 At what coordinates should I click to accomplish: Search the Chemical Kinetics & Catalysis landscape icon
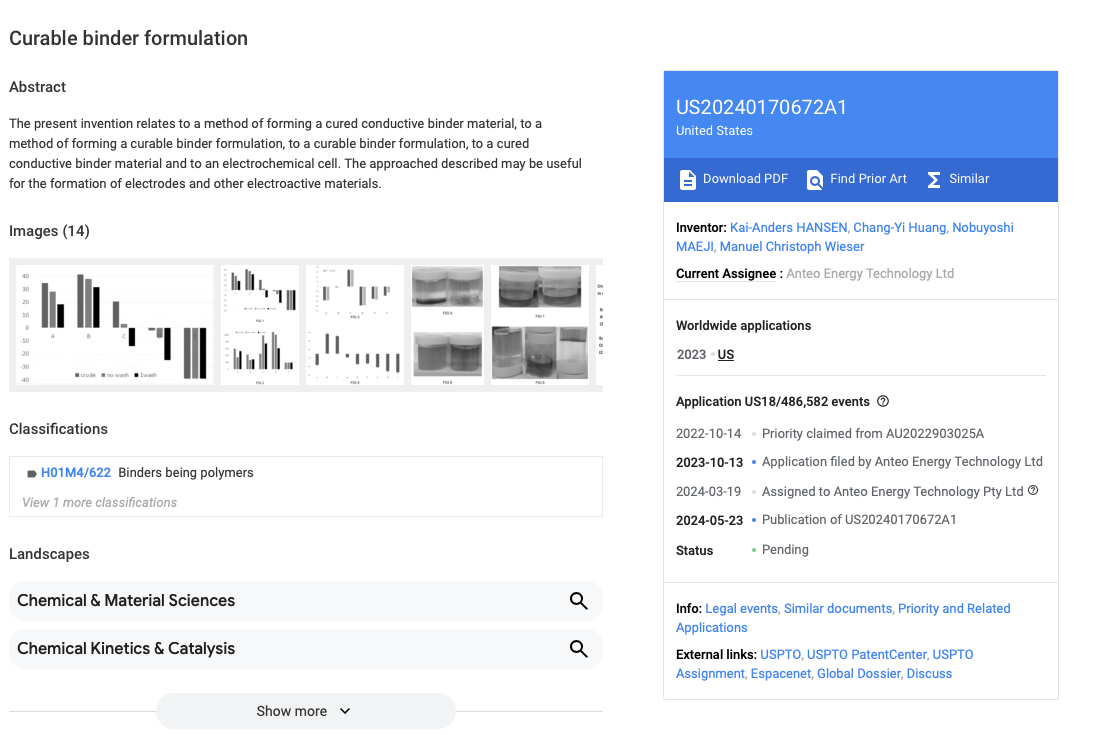click(x=579, y=649)
